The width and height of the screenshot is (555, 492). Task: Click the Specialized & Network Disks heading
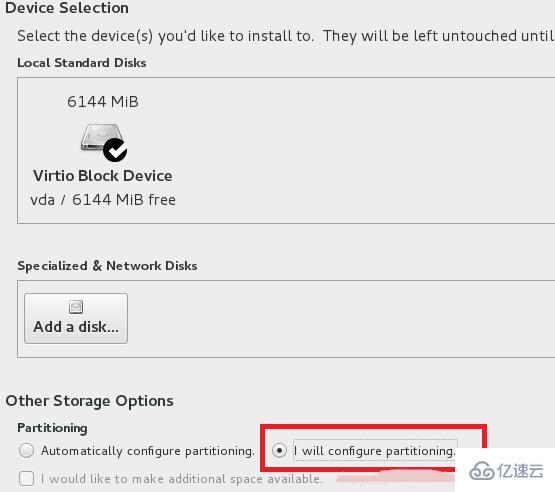(x=107, y=266)
